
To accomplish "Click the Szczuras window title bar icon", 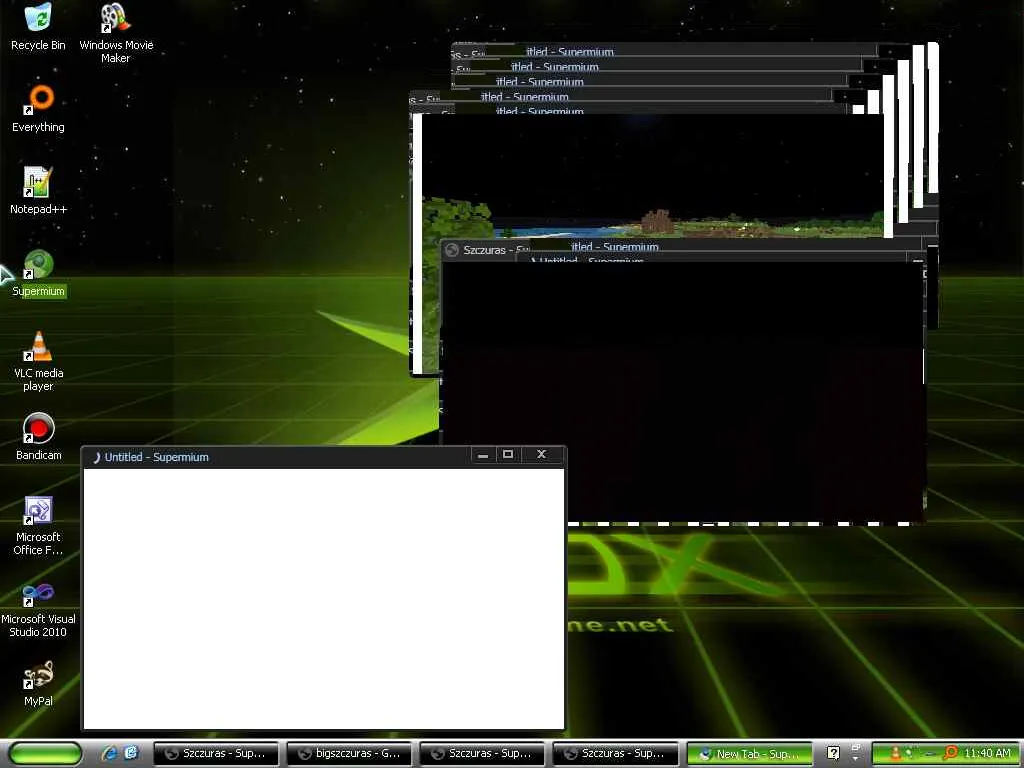I will pos(451,250).
